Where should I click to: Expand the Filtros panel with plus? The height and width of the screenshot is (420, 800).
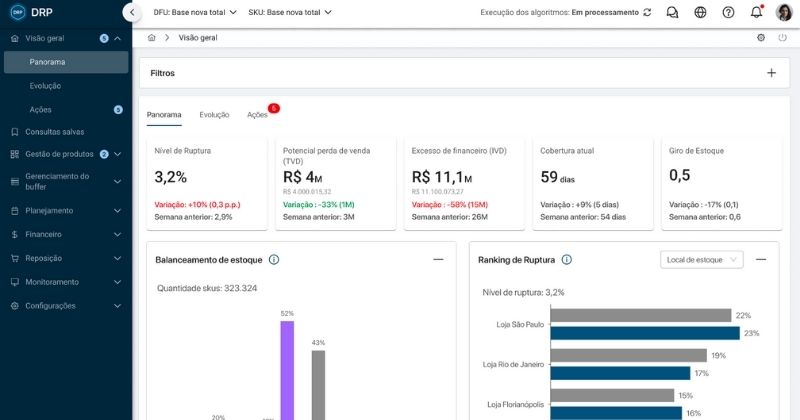click(x=771, y=73)
